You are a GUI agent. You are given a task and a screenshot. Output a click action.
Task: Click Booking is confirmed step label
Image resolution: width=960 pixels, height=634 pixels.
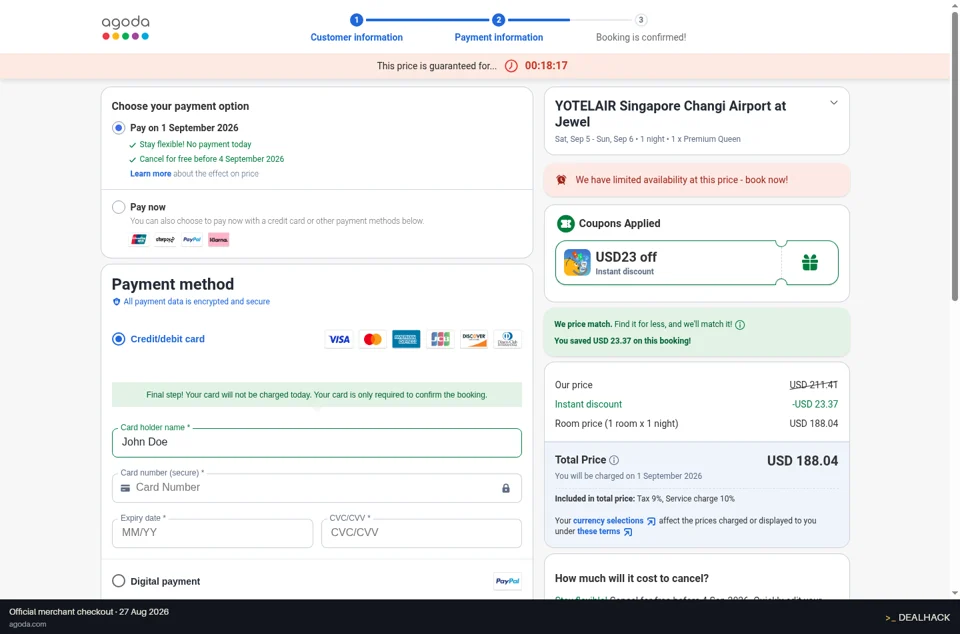pyautogui.click(x=641, y=37)
